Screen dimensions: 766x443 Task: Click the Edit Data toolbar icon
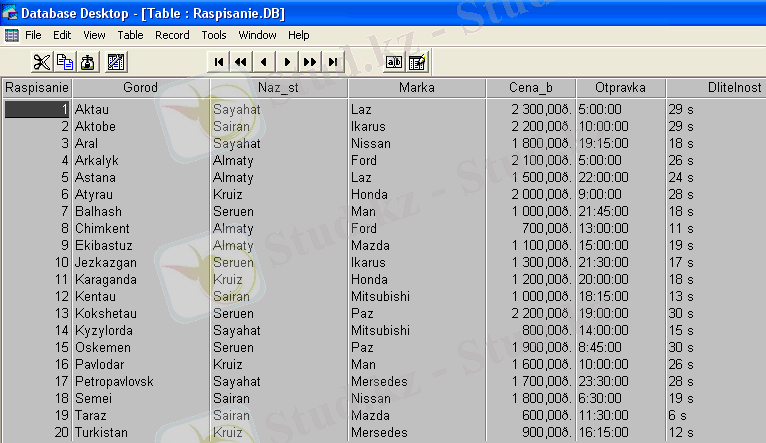point(417,62)
